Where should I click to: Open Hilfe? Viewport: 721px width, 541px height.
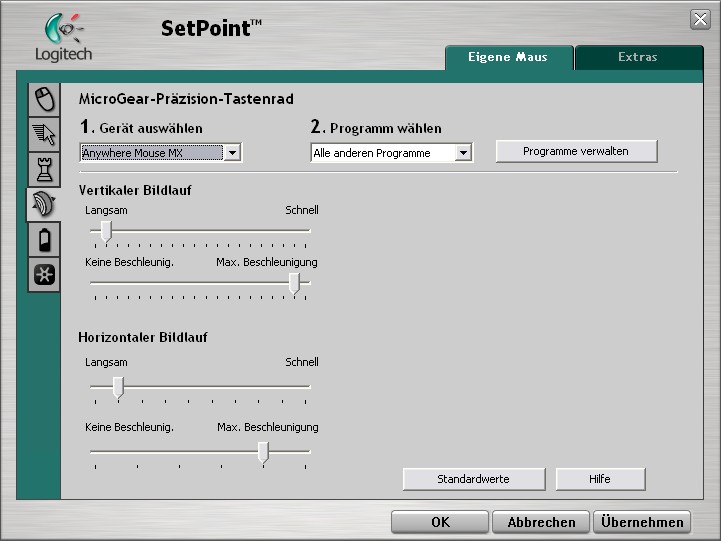click(x=600, y=479)
